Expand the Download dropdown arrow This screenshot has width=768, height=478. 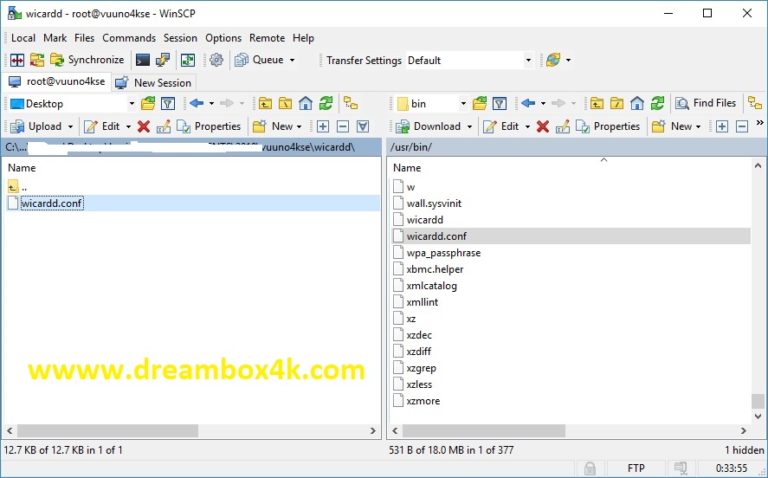pyautogui.click(x=469, y=126)
